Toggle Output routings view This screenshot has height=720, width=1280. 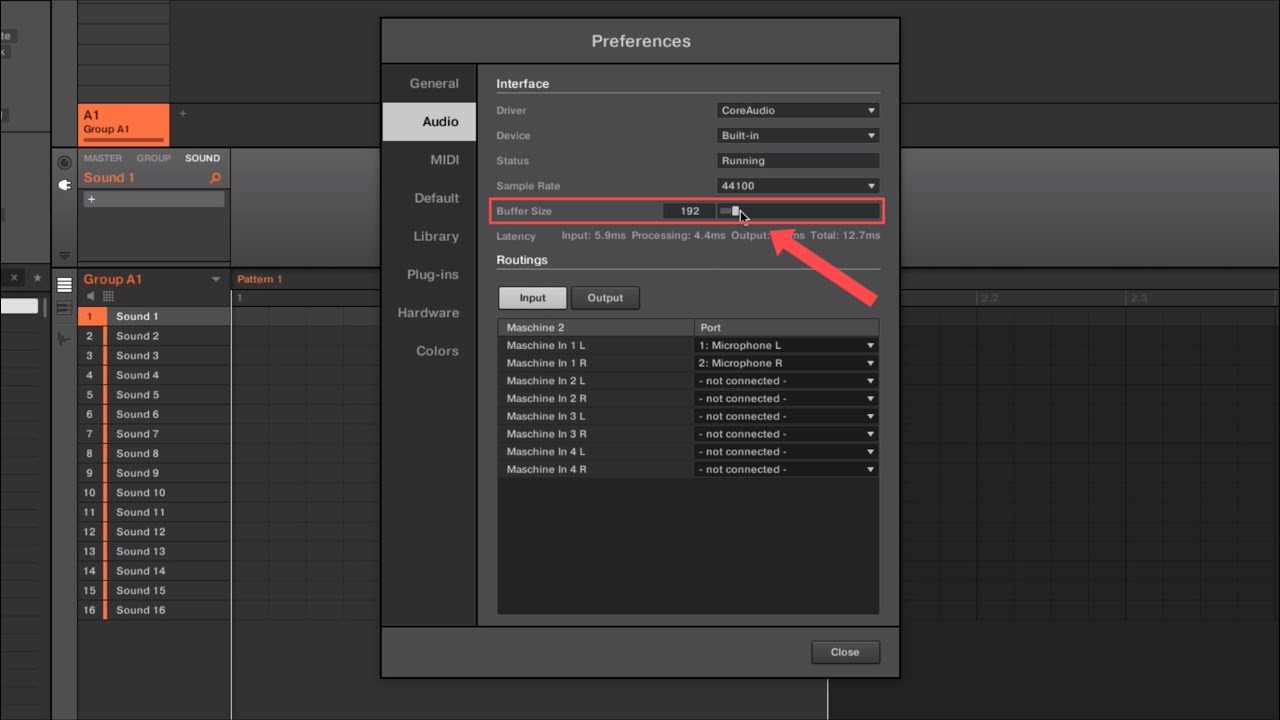point(604,298)
